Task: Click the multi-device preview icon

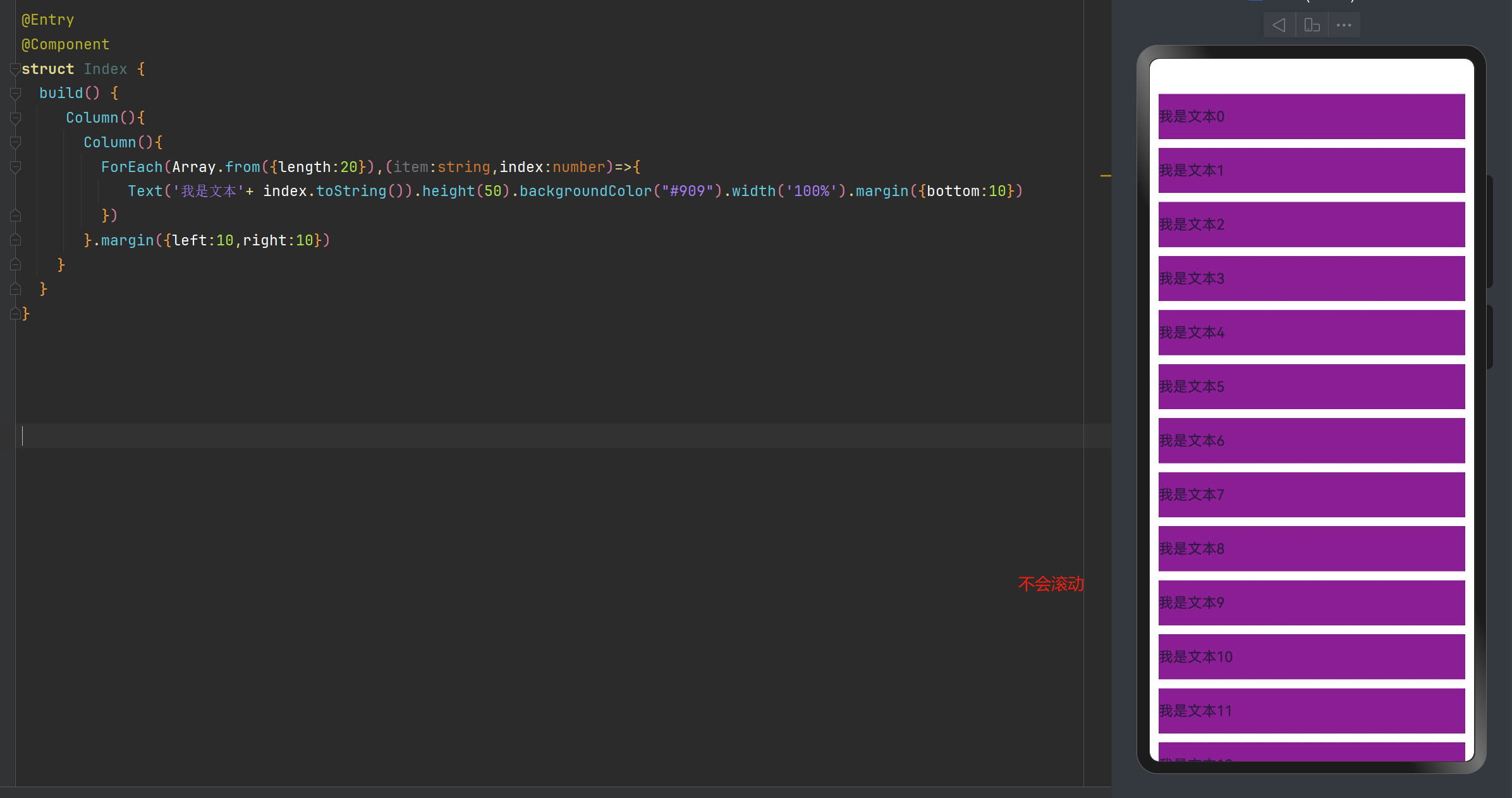Action: coord(1312,25)
